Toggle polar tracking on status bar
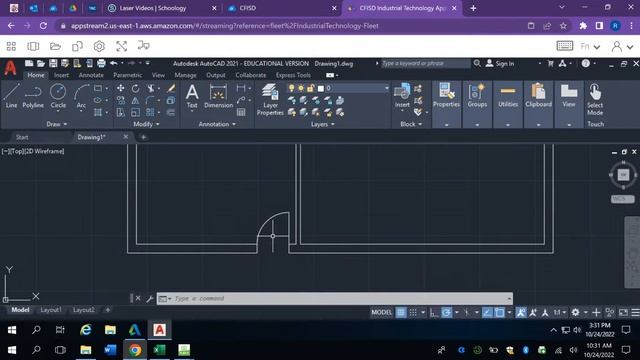The width and height of the screenshot is (640, 360). [447, 313]
